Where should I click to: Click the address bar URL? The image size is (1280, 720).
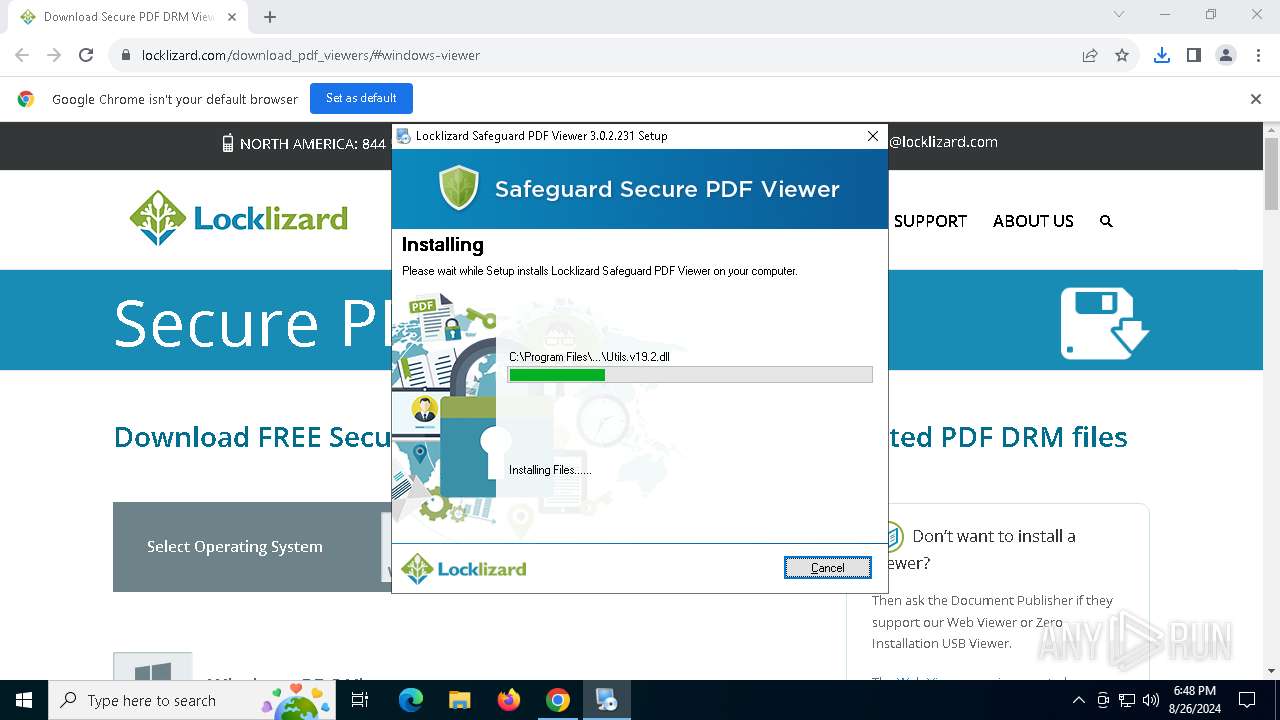(310, 55)
